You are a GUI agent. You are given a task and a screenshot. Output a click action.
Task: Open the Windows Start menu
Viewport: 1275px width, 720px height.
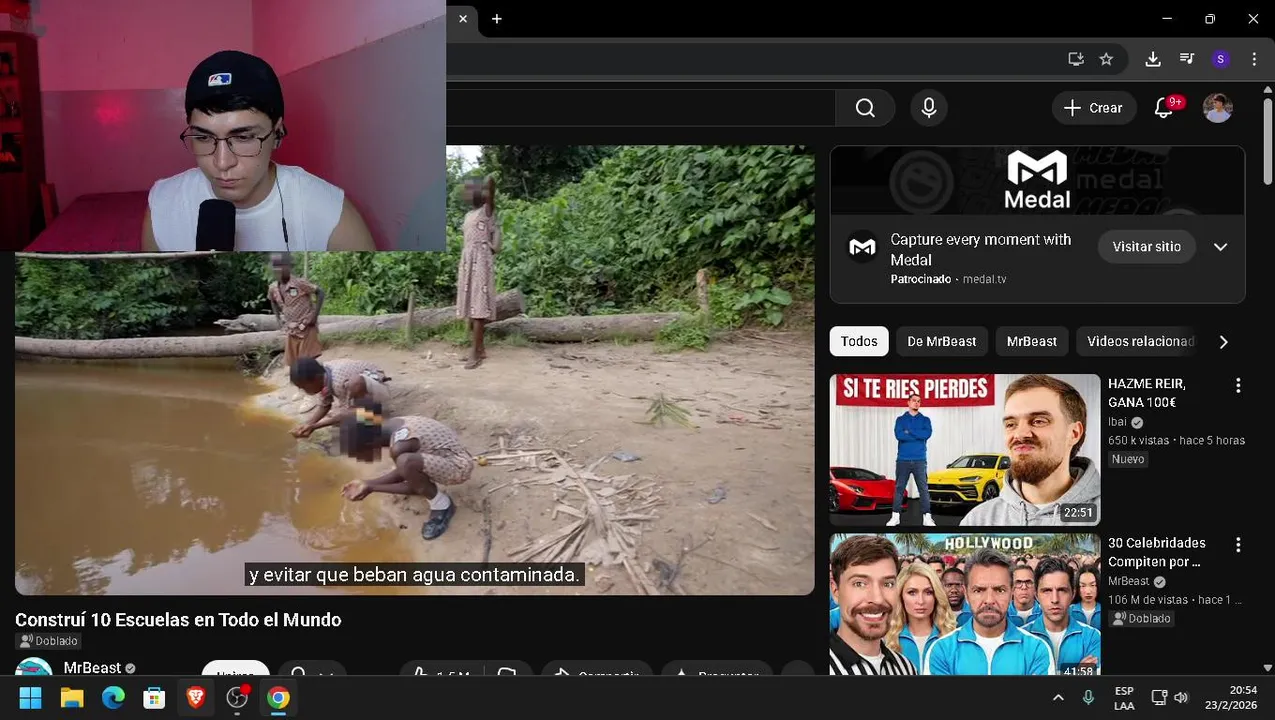click(30, 698)
